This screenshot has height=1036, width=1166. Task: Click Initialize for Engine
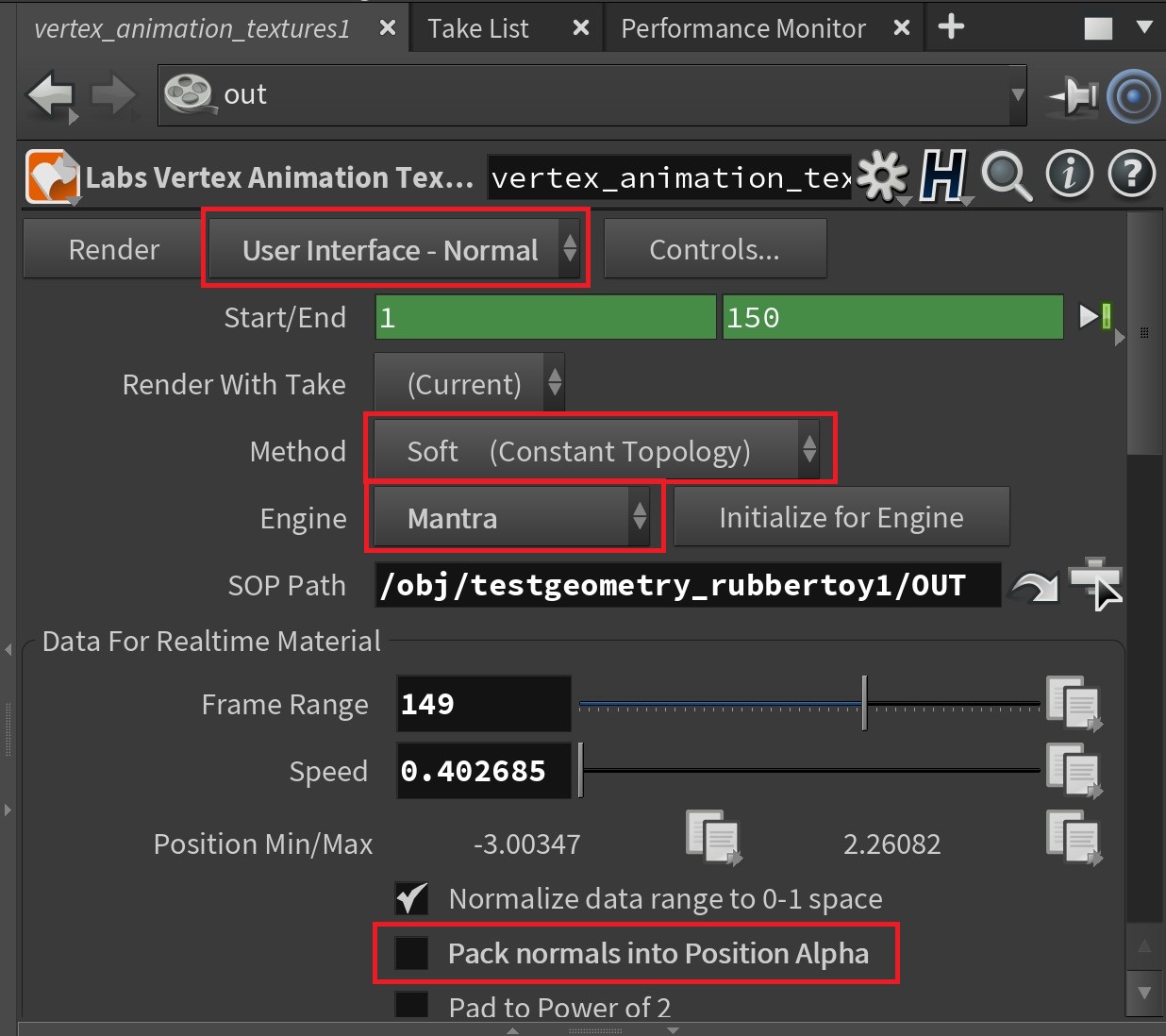pyautogui.click(x=841, y=517)
